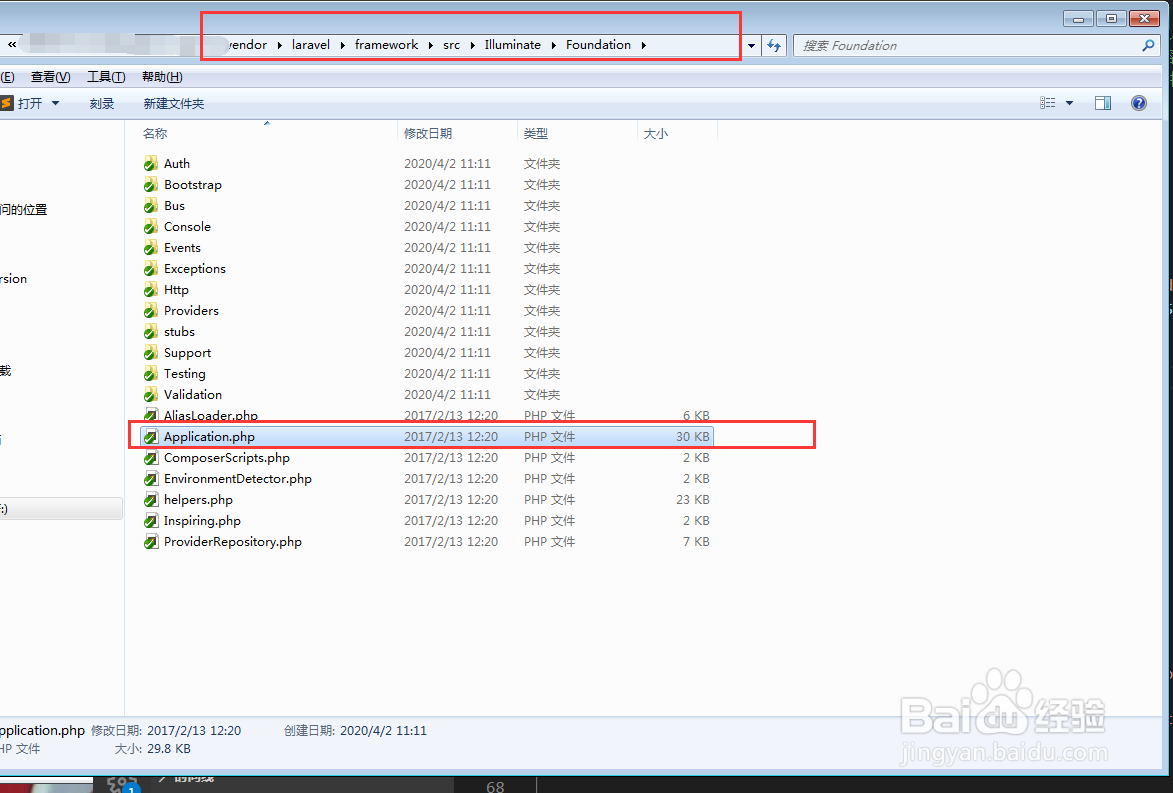Click the Inspiring.php file icon
The image size is (1173, 793).
click(150, 520)
